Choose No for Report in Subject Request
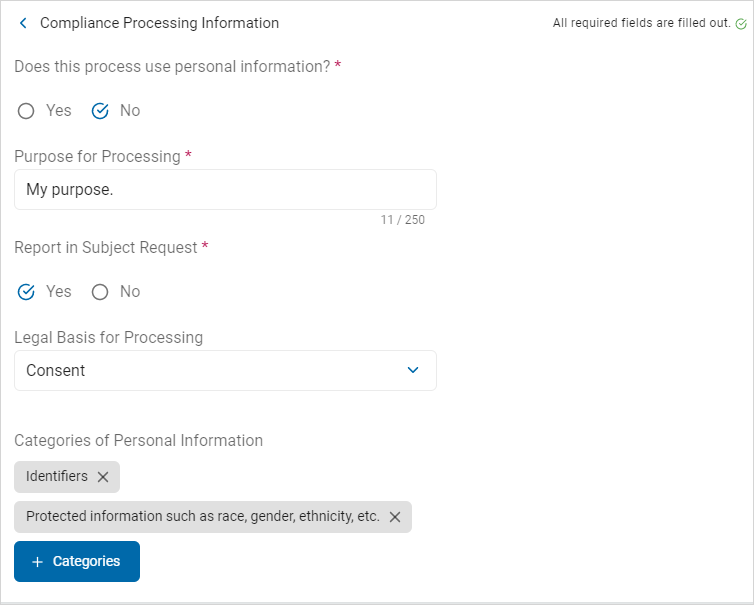Image resolution: width=754 pixels, height=605 pixels. point(100,292)
